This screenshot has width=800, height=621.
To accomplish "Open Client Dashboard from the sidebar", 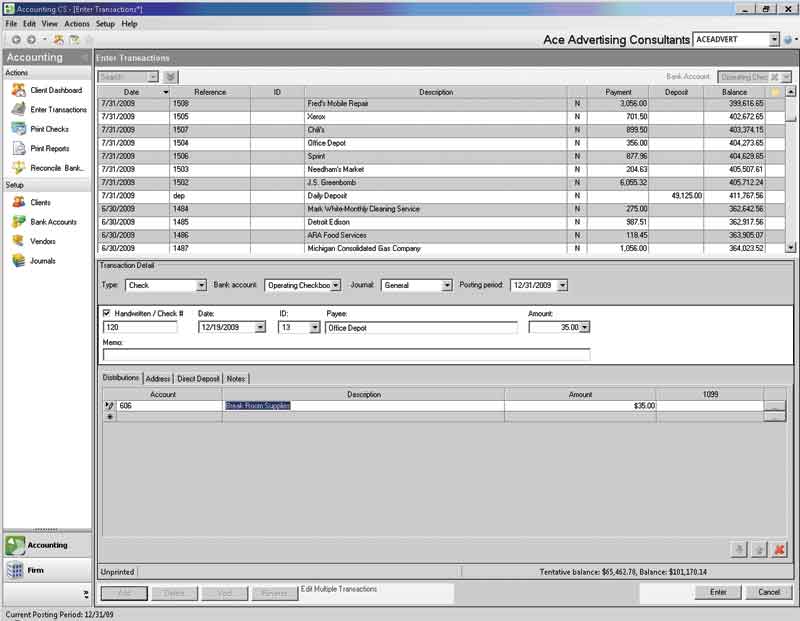I will pos(56,90).
